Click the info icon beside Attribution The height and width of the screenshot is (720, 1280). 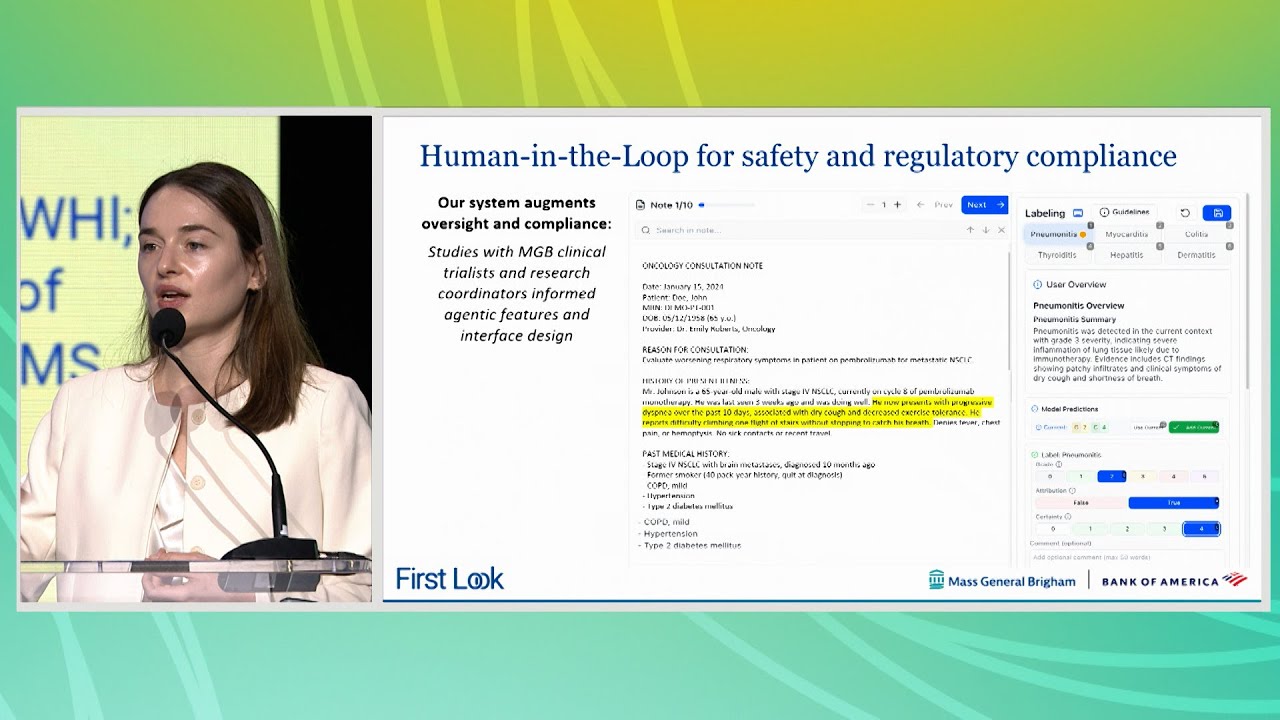point(1073,491)
